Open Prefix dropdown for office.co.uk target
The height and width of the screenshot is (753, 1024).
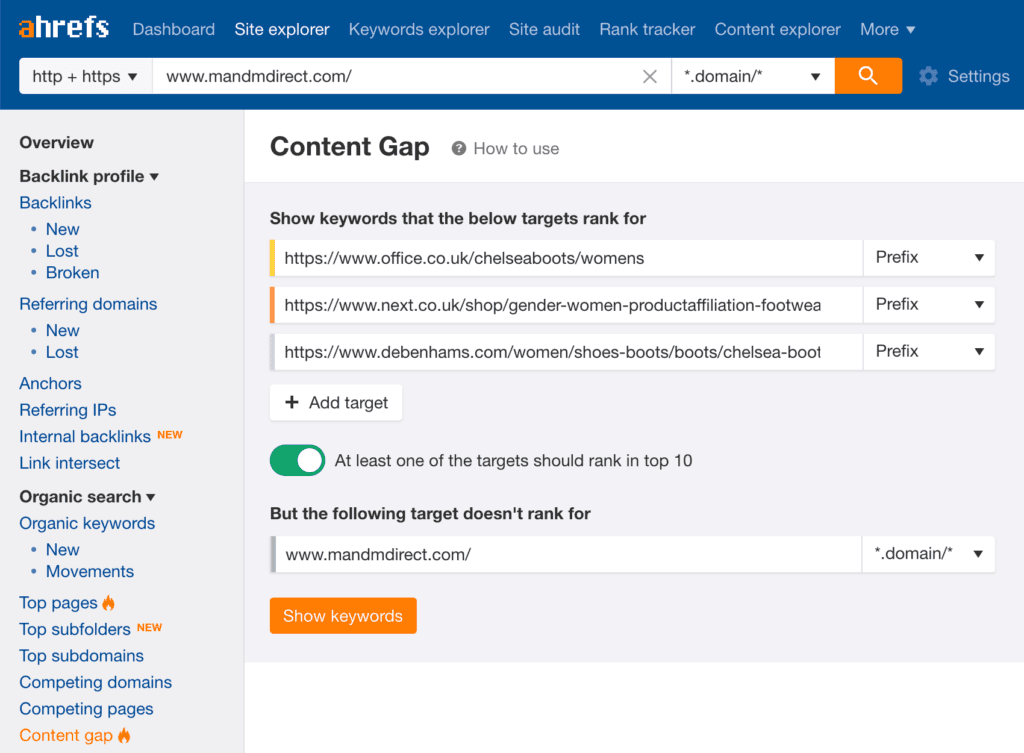pos(929,257)
